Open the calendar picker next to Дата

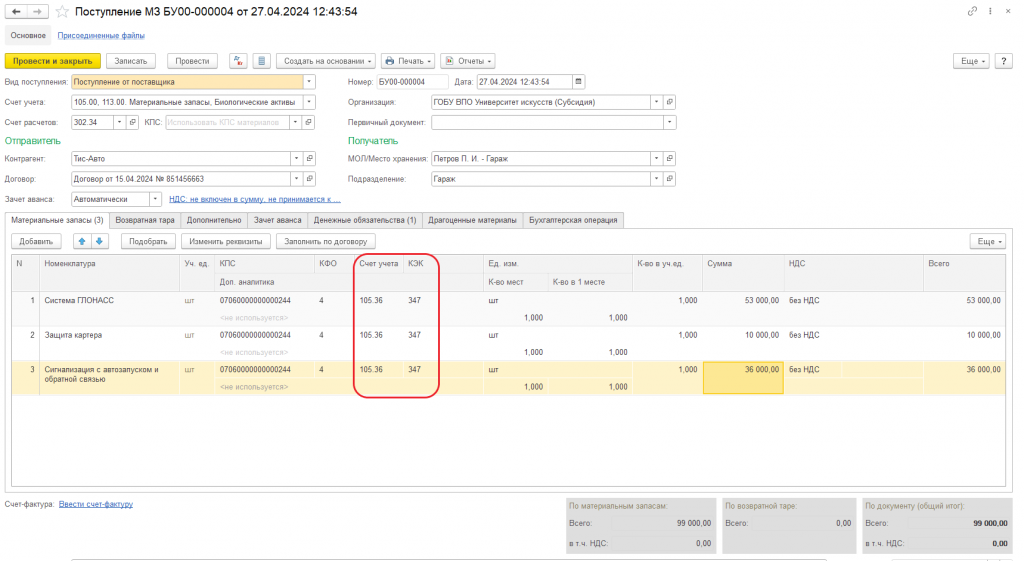[578, 82]
